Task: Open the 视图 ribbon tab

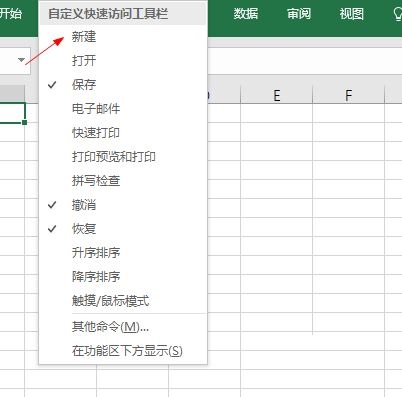Action: click(351, 14)
